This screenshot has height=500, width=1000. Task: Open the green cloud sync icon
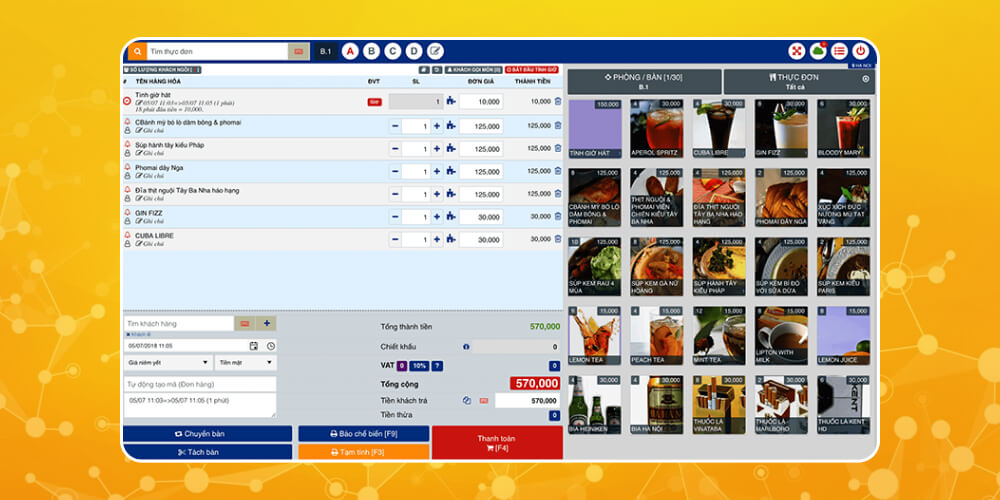tap(818, 51)
